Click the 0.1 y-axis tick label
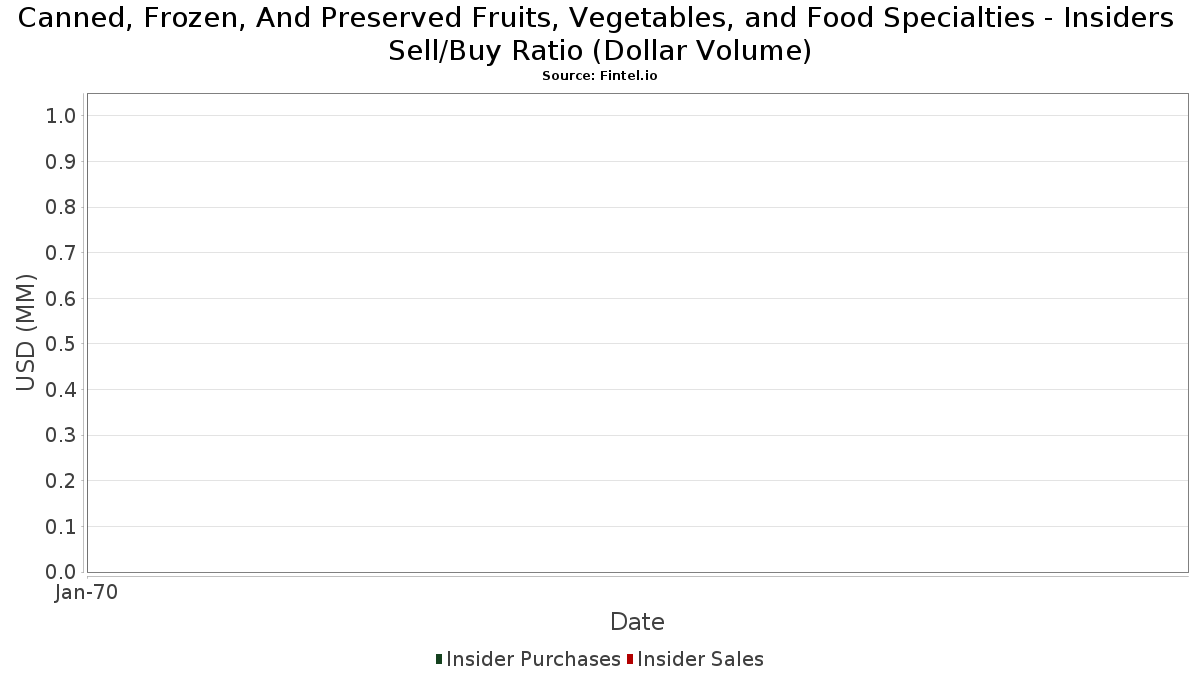 (61, 527)
